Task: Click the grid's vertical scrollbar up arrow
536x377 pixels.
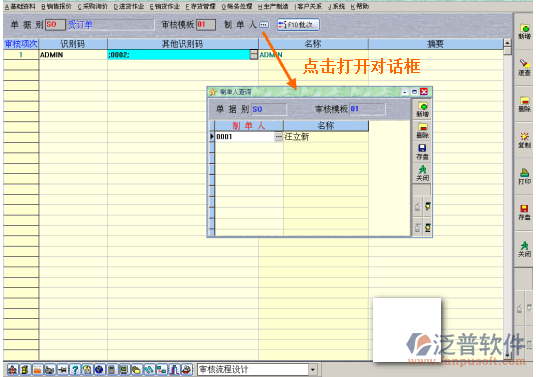Action: point(507,43)
